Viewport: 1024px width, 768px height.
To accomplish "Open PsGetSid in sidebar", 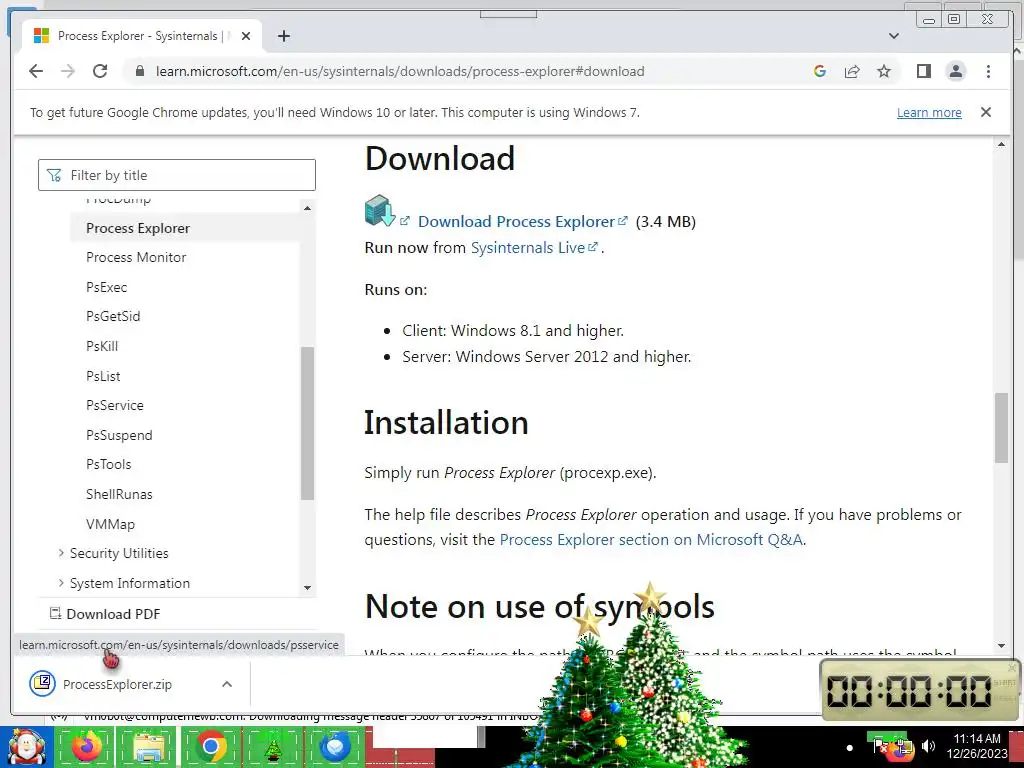I will pyautogui.click(x=113, y=316).
